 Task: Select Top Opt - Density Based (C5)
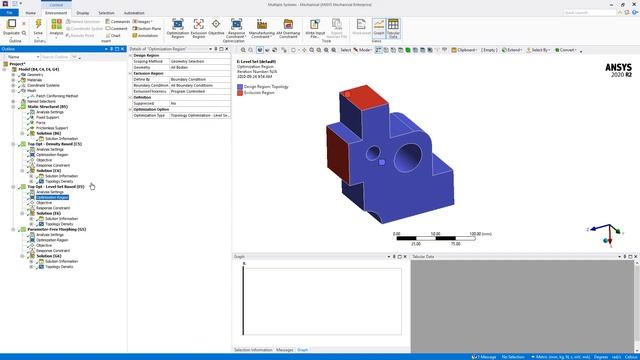click(x=54, y=144)
